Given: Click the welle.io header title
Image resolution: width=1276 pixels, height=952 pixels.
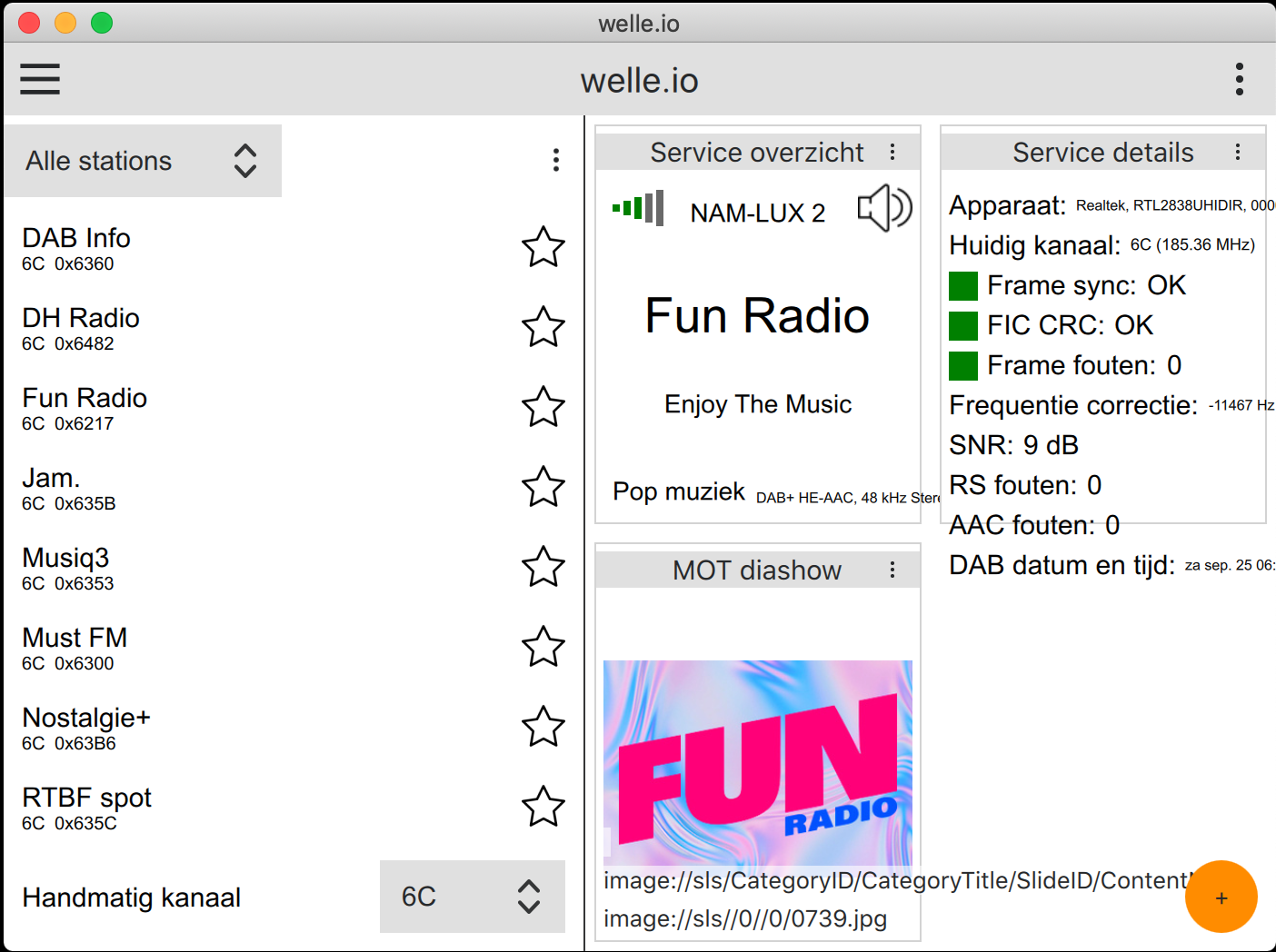Looking at the screenshot, I should coord(639,80).
